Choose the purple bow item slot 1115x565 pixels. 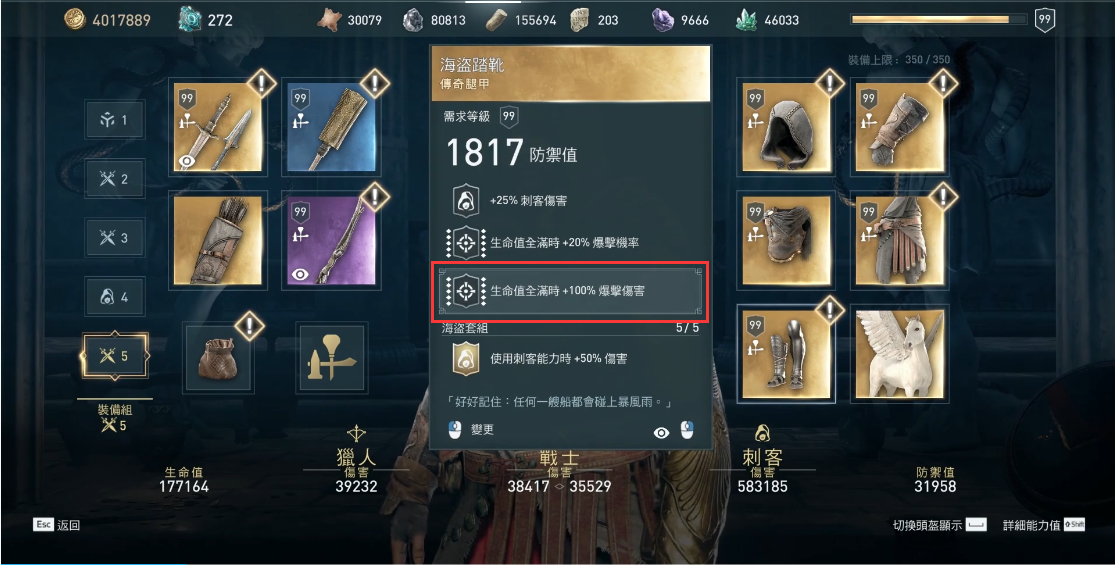tap(331, 241)
